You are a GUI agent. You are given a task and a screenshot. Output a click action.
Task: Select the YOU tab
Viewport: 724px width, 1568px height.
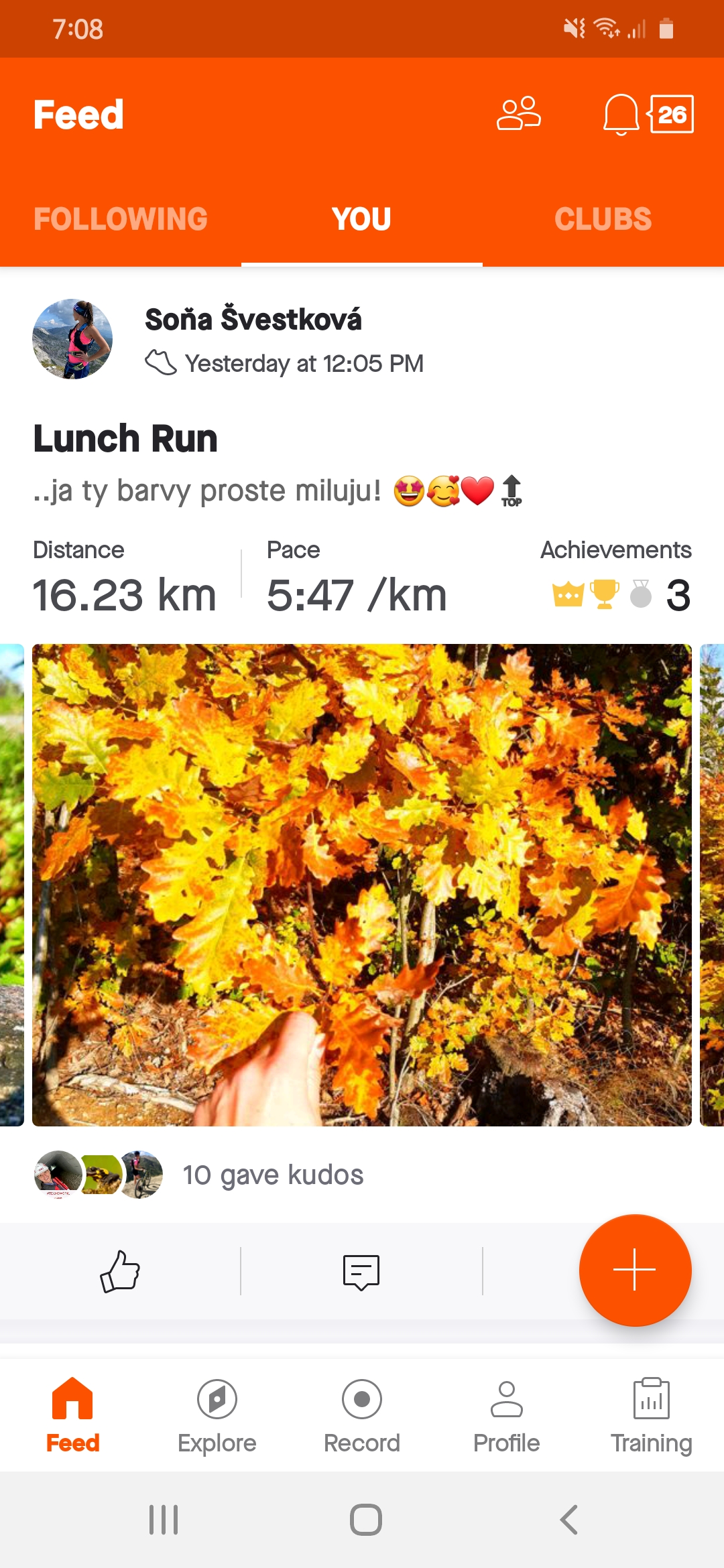361,219
